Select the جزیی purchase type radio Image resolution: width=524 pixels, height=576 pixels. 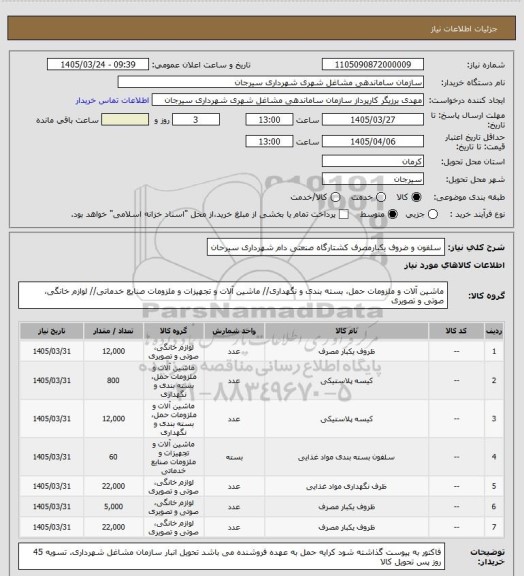pyautogui.click(x=433, y=214)
